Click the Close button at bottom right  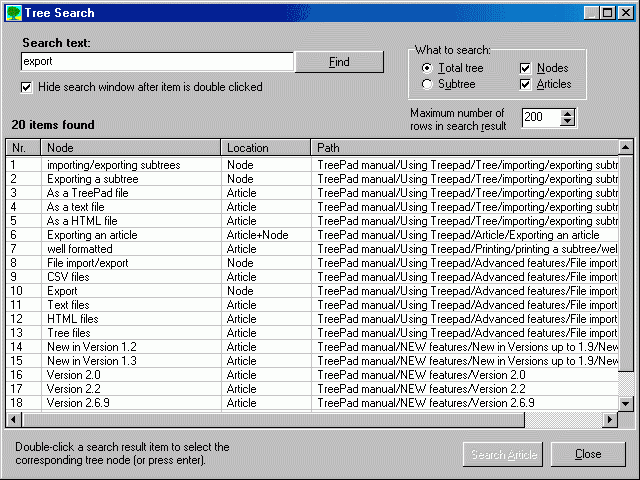(588, 454)
